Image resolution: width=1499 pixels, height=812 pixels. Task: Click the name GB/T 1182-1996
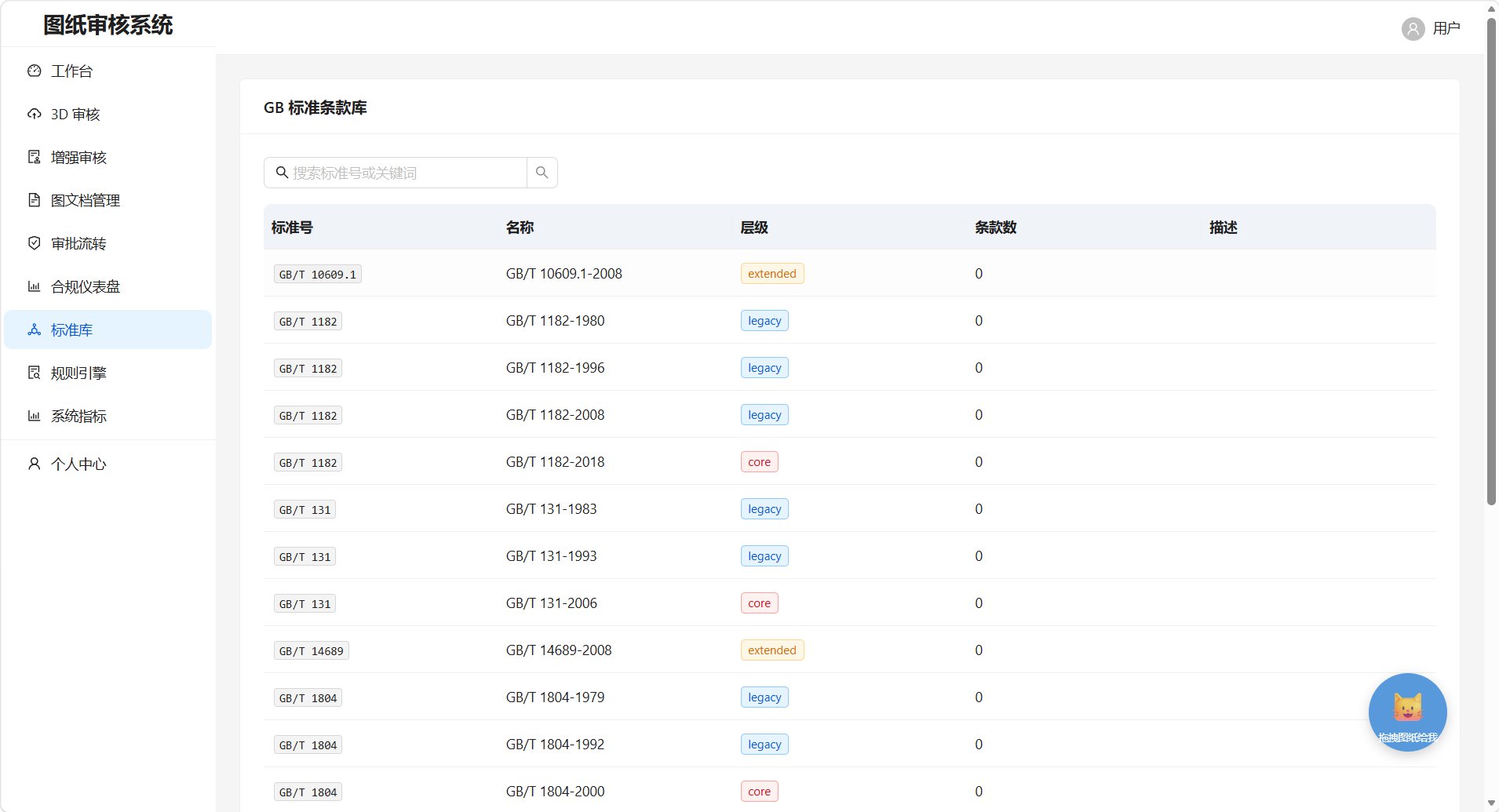555,368
